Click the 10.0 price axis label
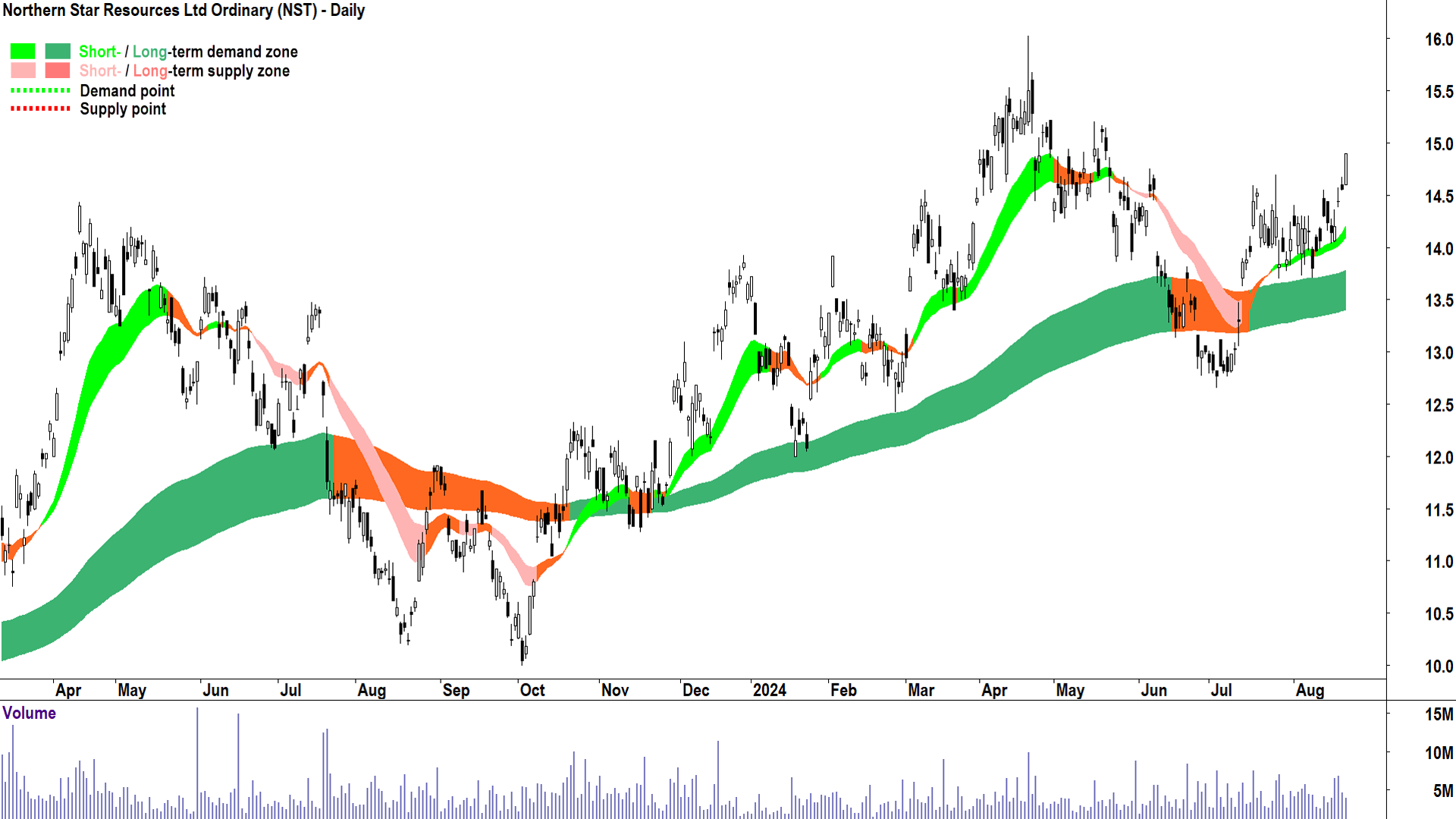 coord(1439,667)
